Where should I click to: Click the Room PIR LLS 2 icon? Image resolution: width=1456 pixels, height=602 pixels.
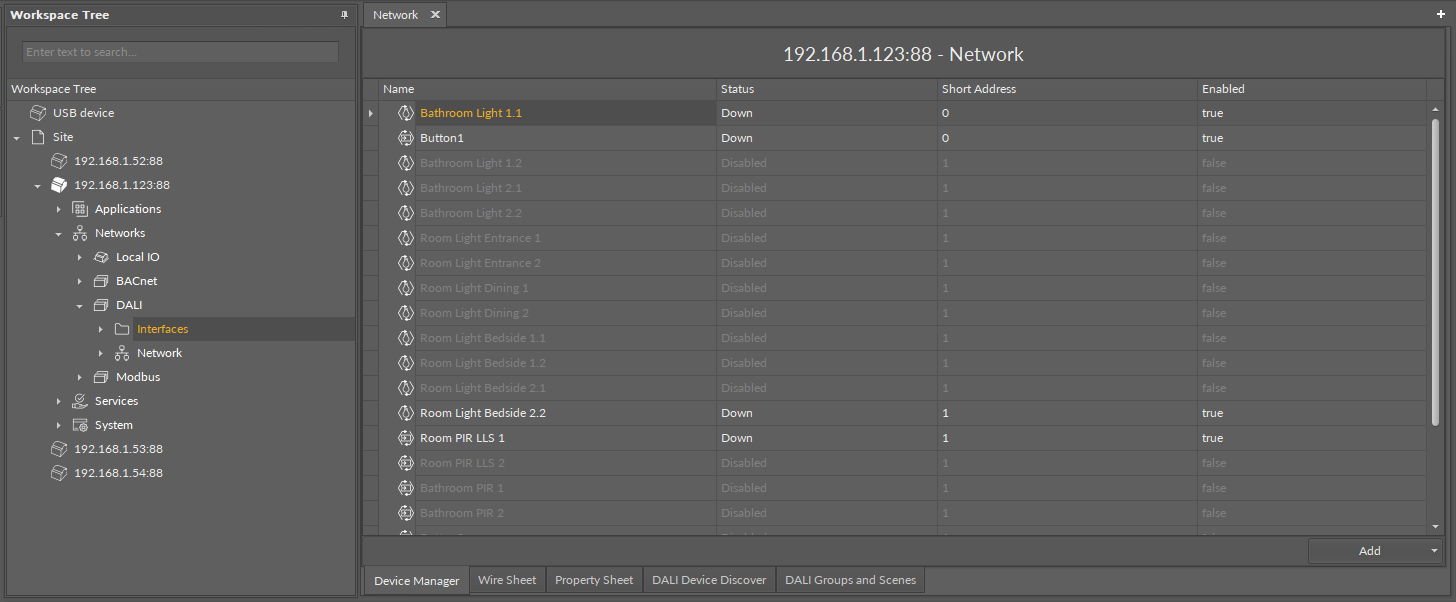(x=406, y=463)
